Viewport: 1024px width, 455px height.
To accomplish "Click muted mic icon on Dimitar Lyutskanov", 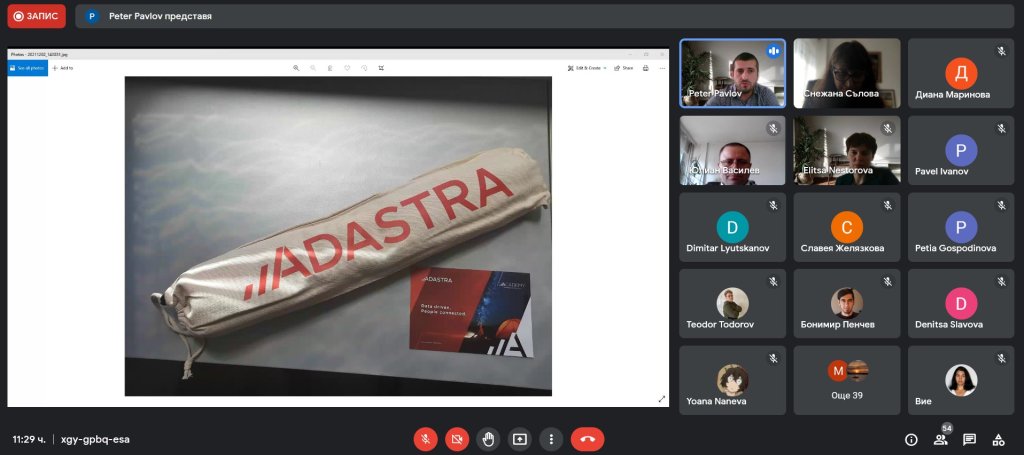I will pos(773,205).
